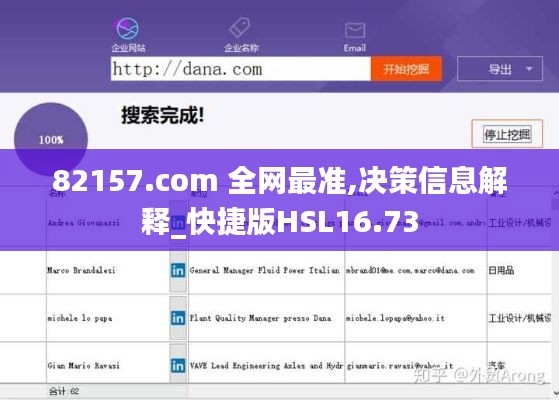Click the 合计: 62 total status

click(64, 391)
